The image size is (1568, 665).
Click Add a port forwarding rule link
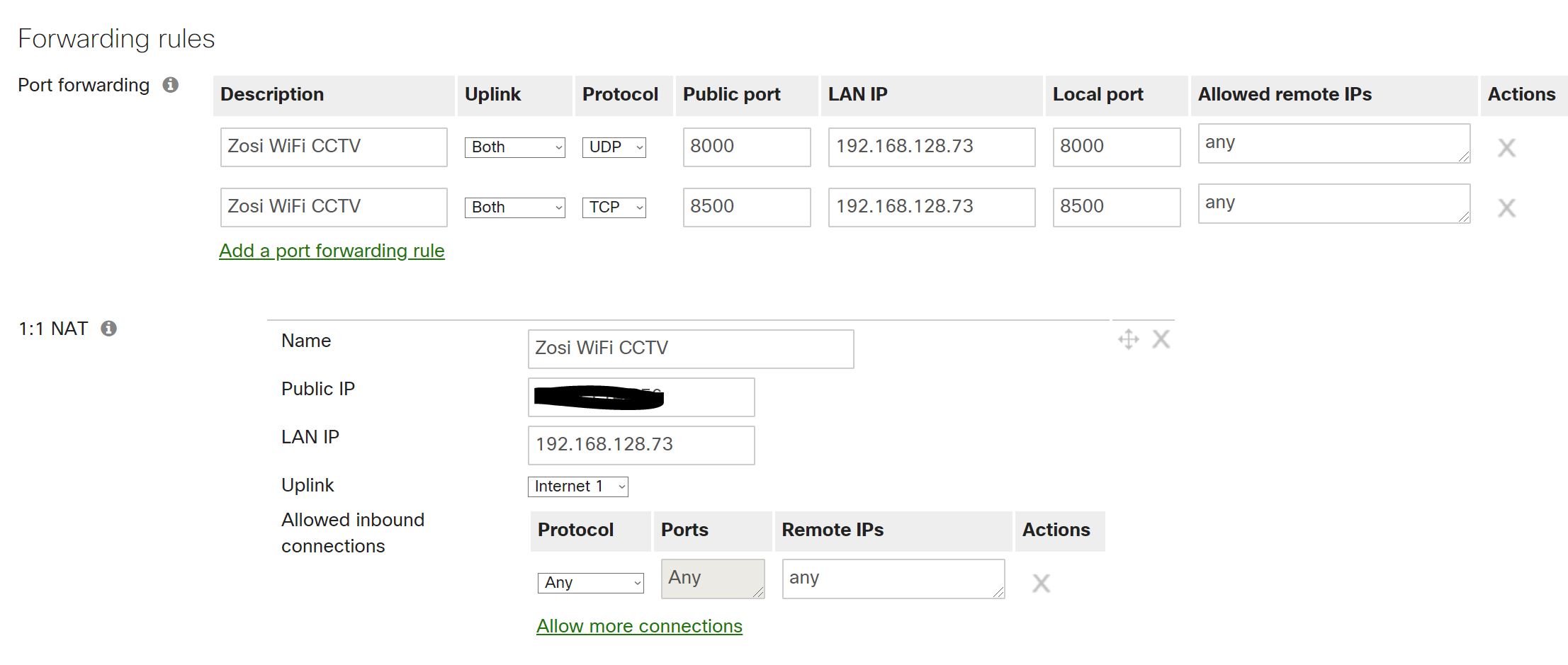point(332,251)
